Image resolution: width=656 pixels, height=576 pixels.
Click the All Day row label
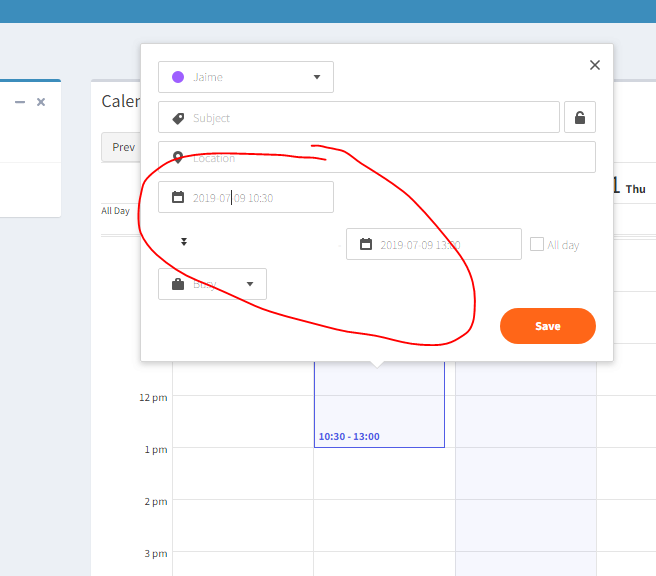point(115,210)
